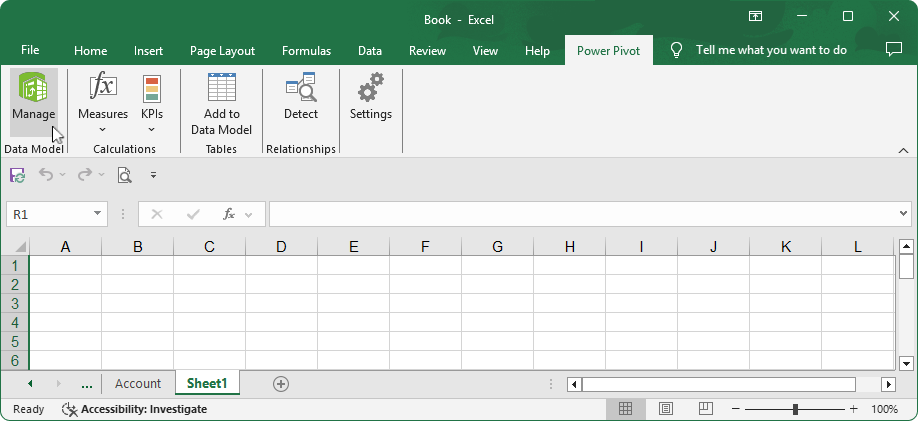This screenshot has width=918, height=421.
Task: Expand the redo history dropdown arrow
Action: (102, 174)
